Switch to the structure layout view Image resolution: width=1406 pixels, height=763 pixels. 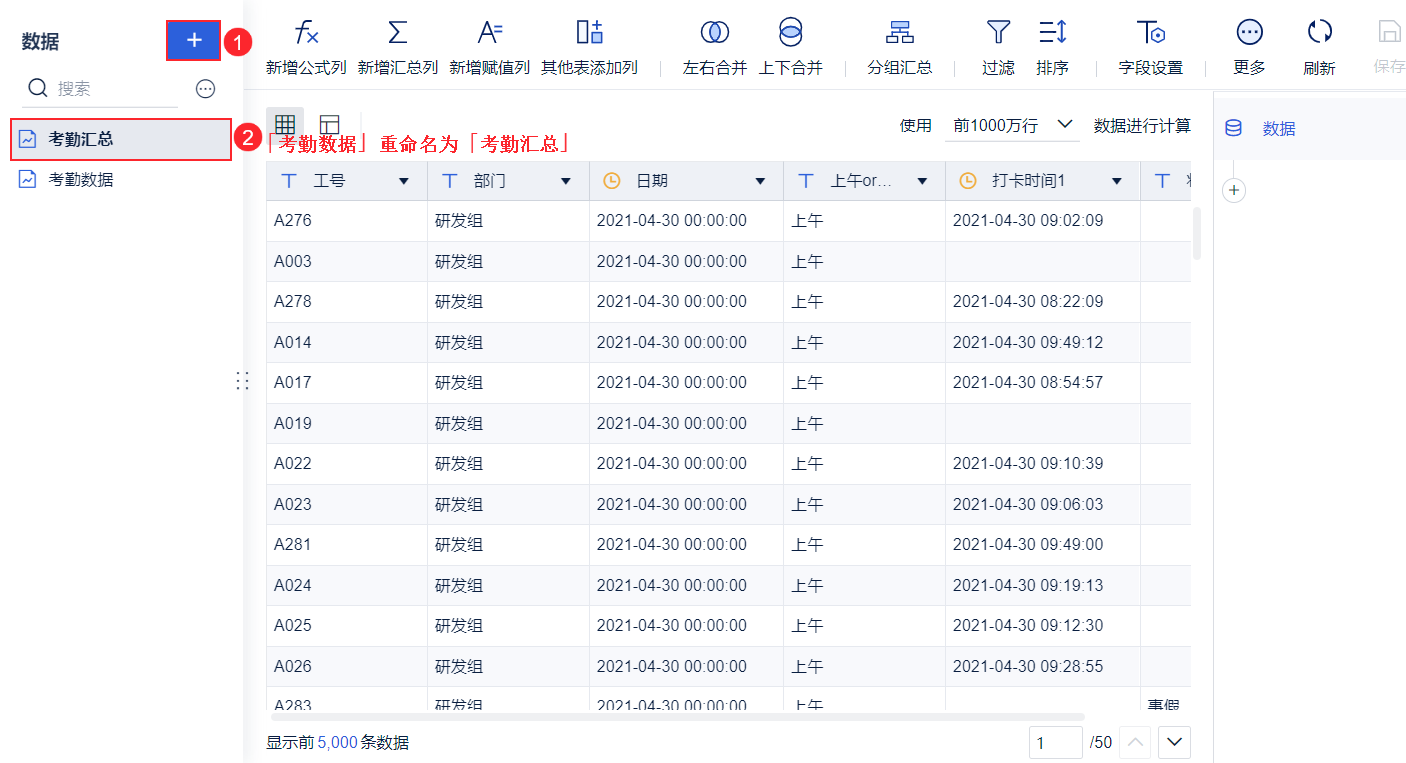pos(329,125)
